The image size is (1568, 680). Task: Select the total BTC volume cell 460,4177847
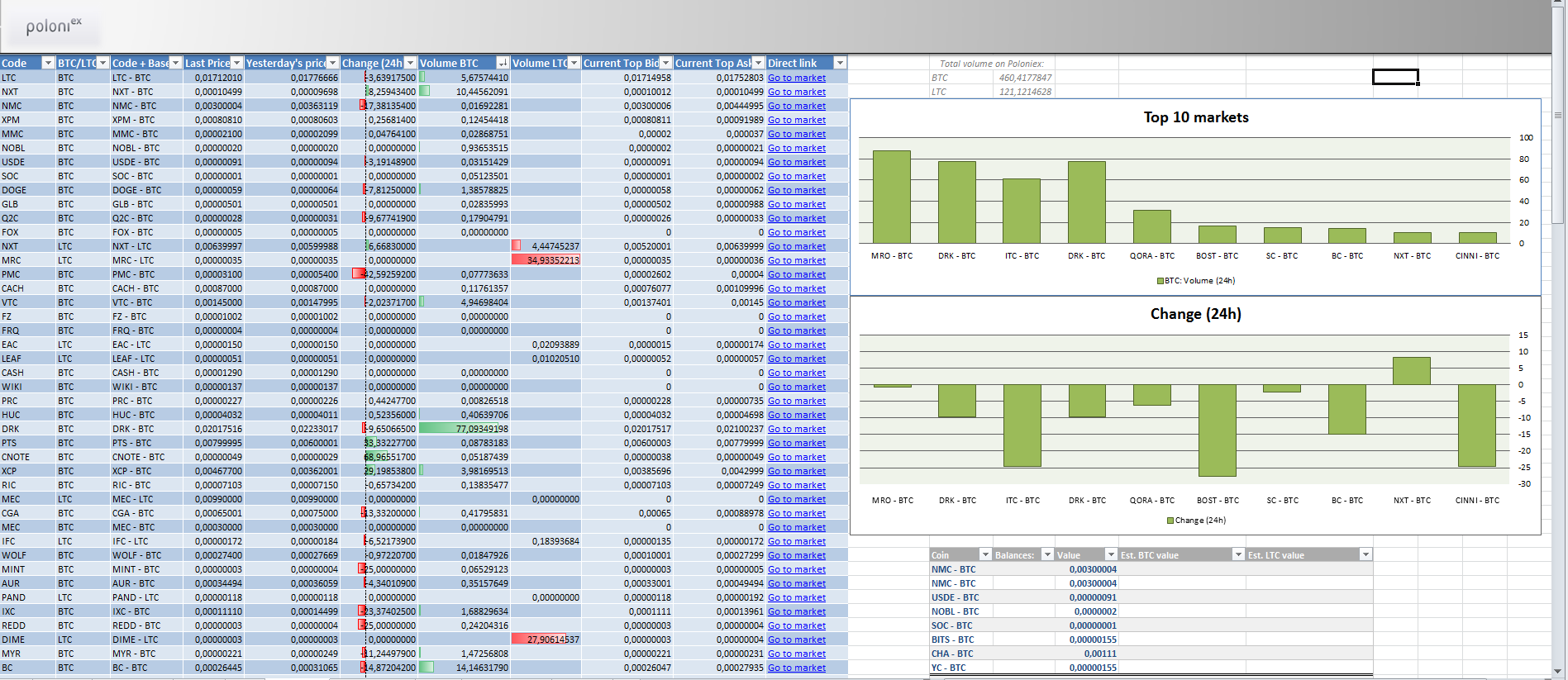[1024, 78]
